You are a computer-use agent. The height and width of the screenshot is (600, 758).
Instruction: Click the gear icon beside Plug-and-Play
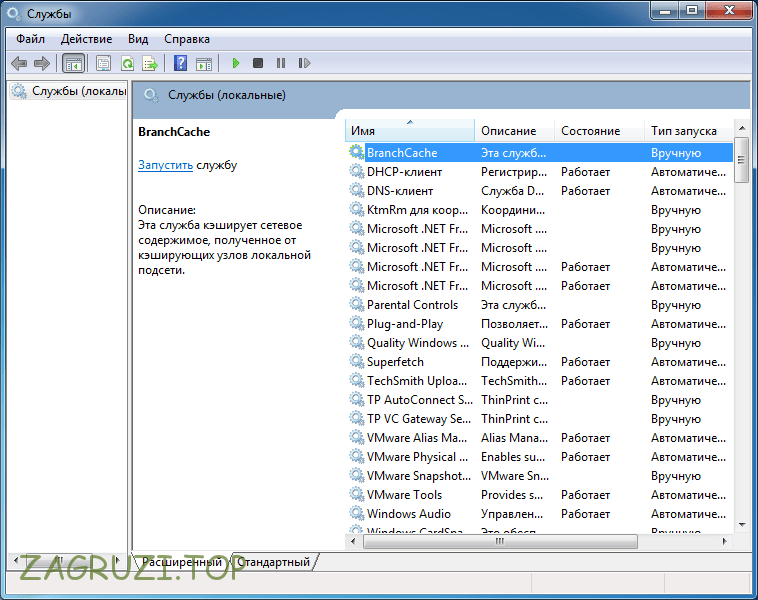point(357,323)
